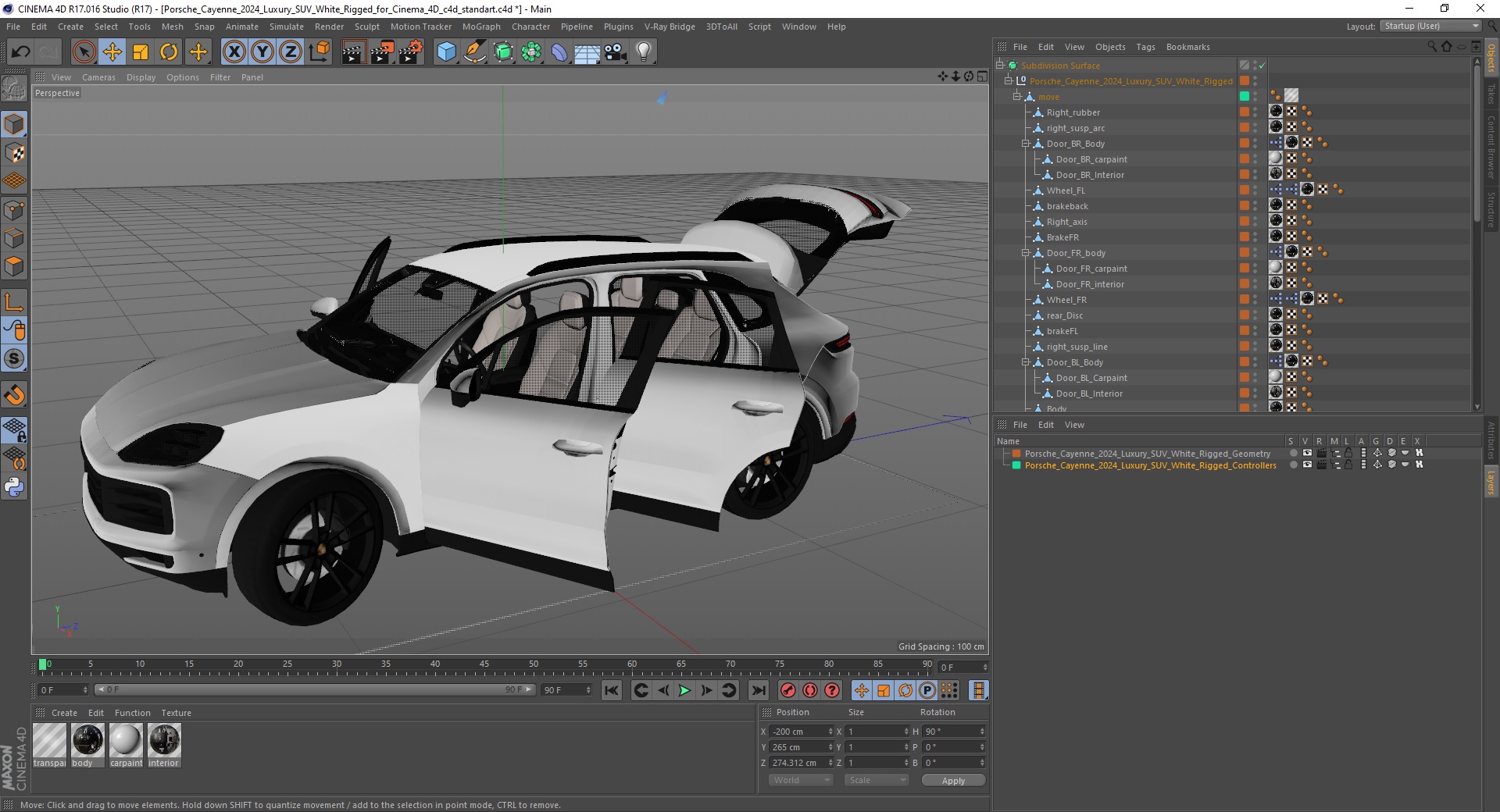This screenshot has width=1500, height=812.
Task: Collapse the Subdivision Surface tree item
Action: pos(999,66)
